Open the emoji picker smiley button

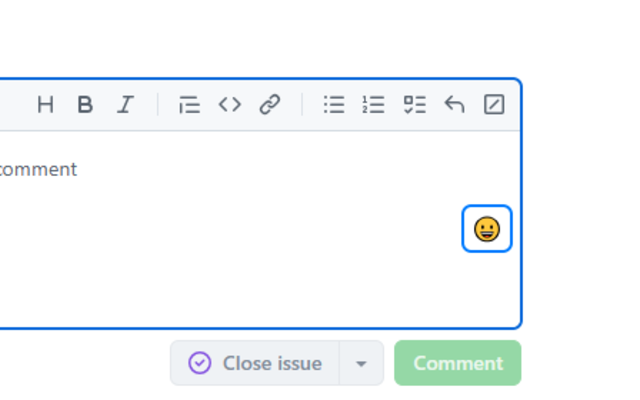click(487, 229)
